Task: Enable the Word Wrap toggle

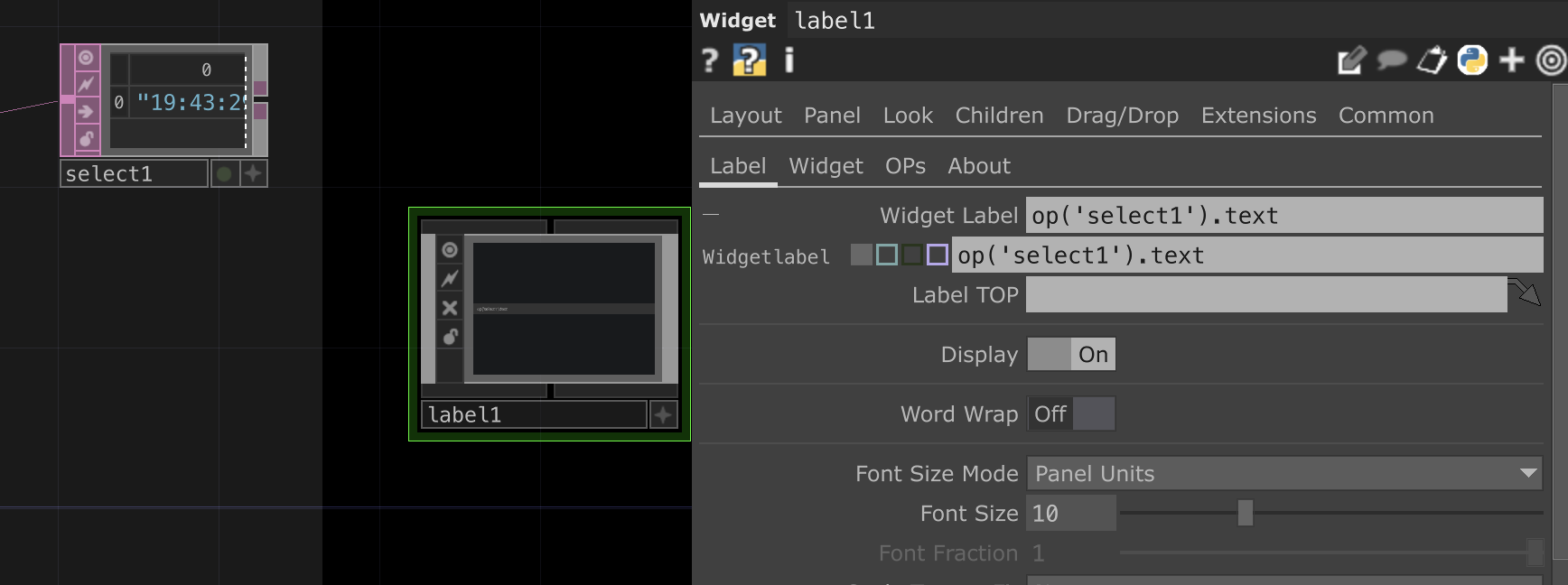Action: pyautogui.click(x=1071, y=414)
